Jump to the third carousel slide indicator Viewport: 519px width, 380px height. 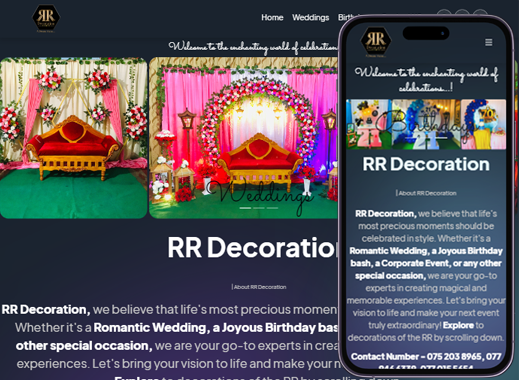click(272, 208)
